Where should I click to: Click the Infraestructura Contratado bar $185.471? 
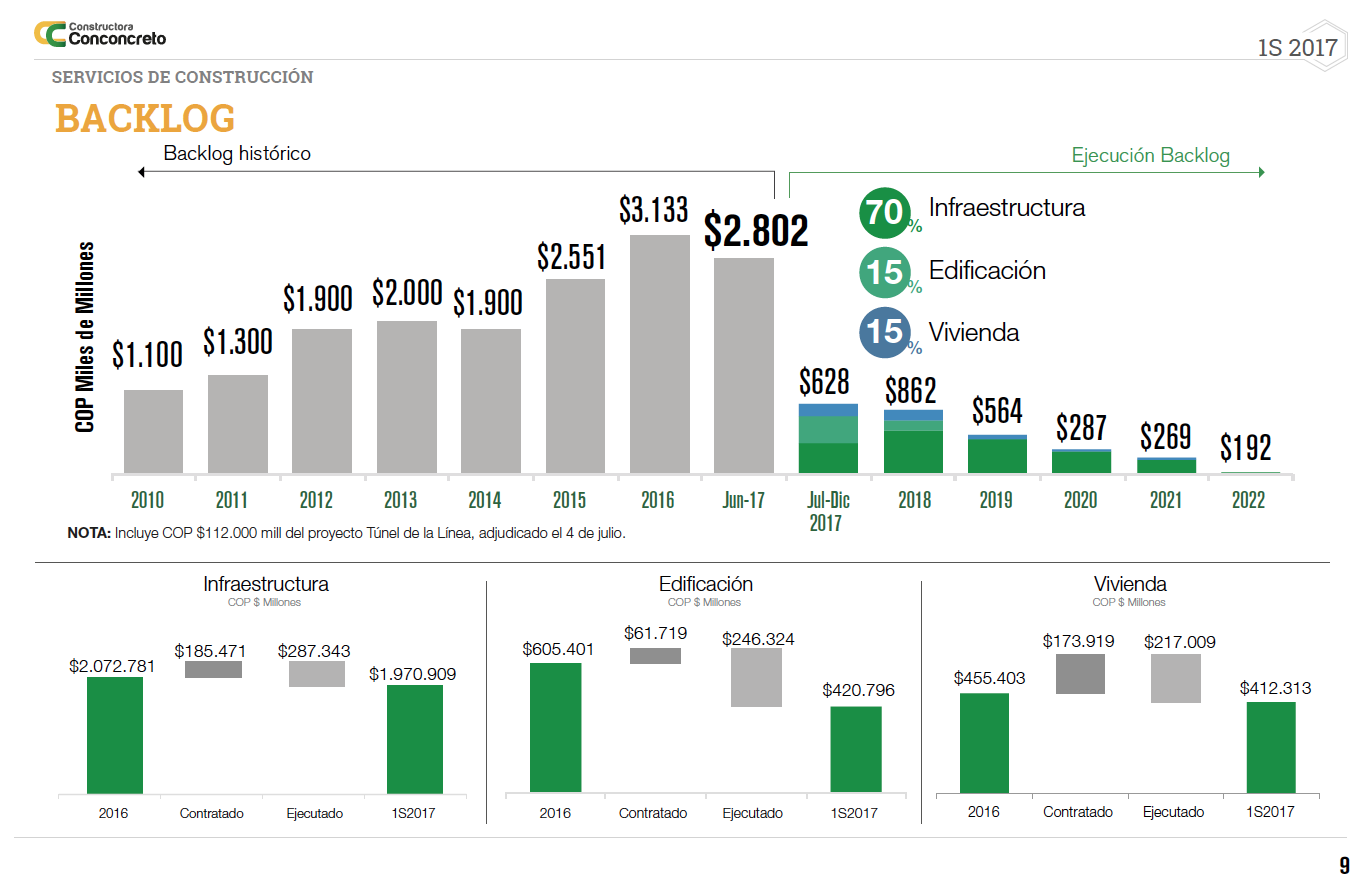(x=212, y=670)
